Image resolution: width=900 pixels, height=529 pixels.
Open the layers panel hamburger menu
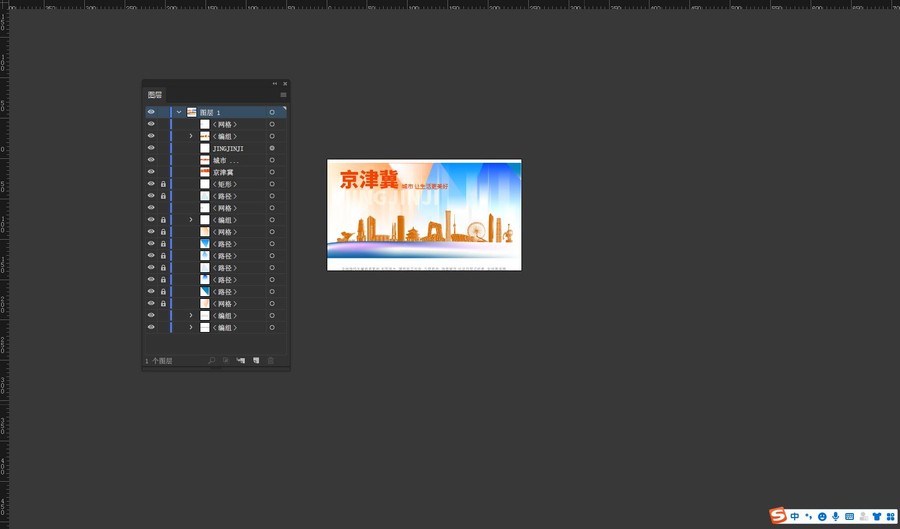pos(283,95)
